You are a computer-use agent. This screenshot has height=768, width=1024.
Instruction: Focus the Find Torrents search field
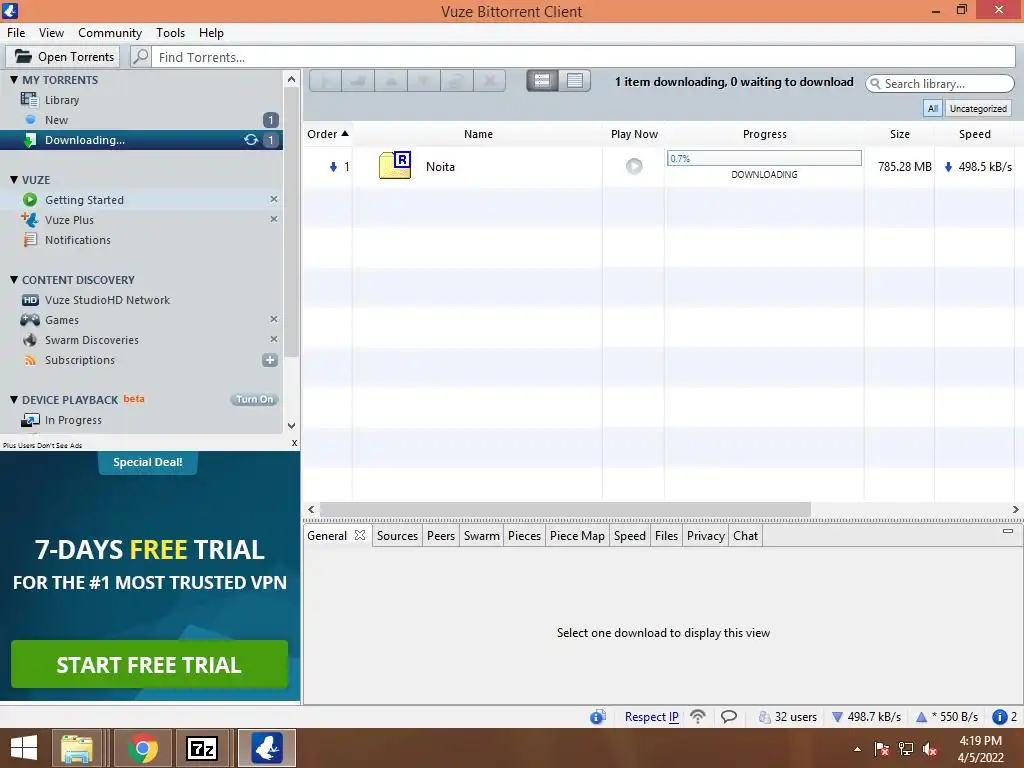tap(584, 57)
